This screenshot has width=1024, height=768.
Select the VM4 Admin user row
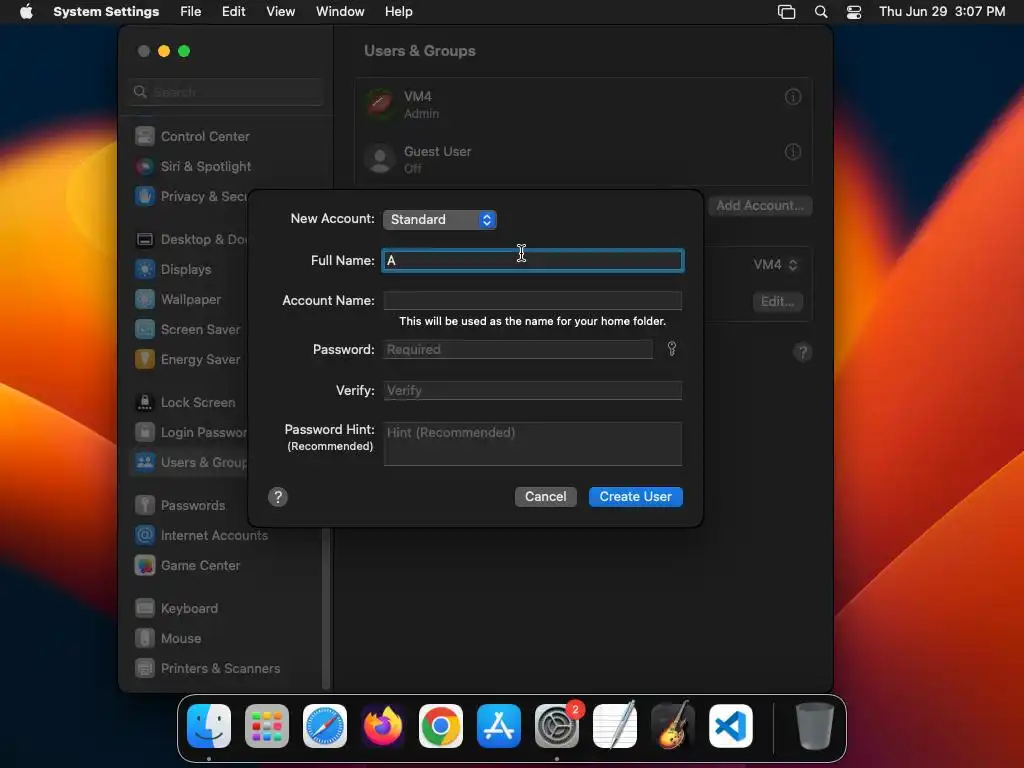(x=583, y=104)
